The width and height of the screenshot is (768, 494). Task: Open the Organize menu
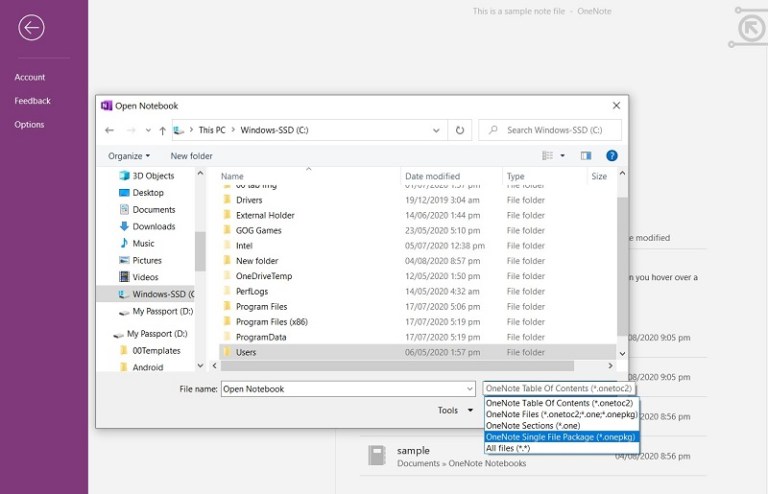point(129,156)
